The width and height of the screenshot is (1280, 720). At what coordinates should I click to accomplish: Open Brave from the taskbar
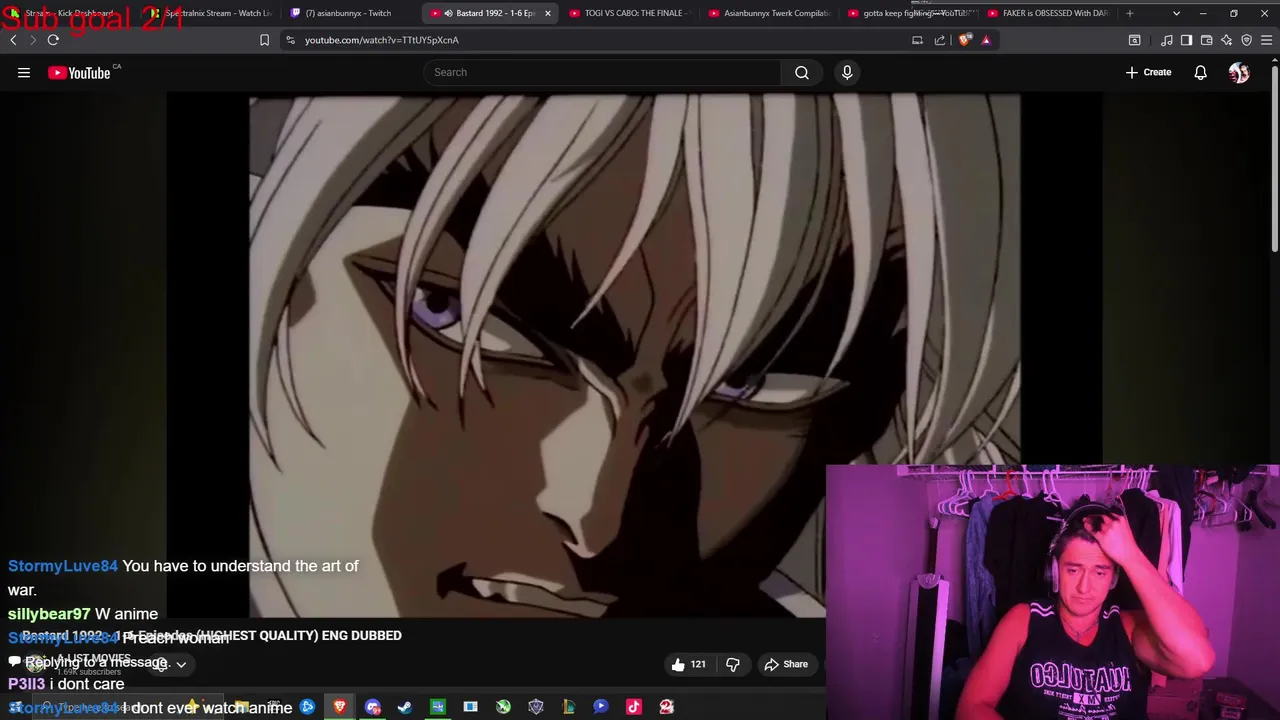[340, 707]
